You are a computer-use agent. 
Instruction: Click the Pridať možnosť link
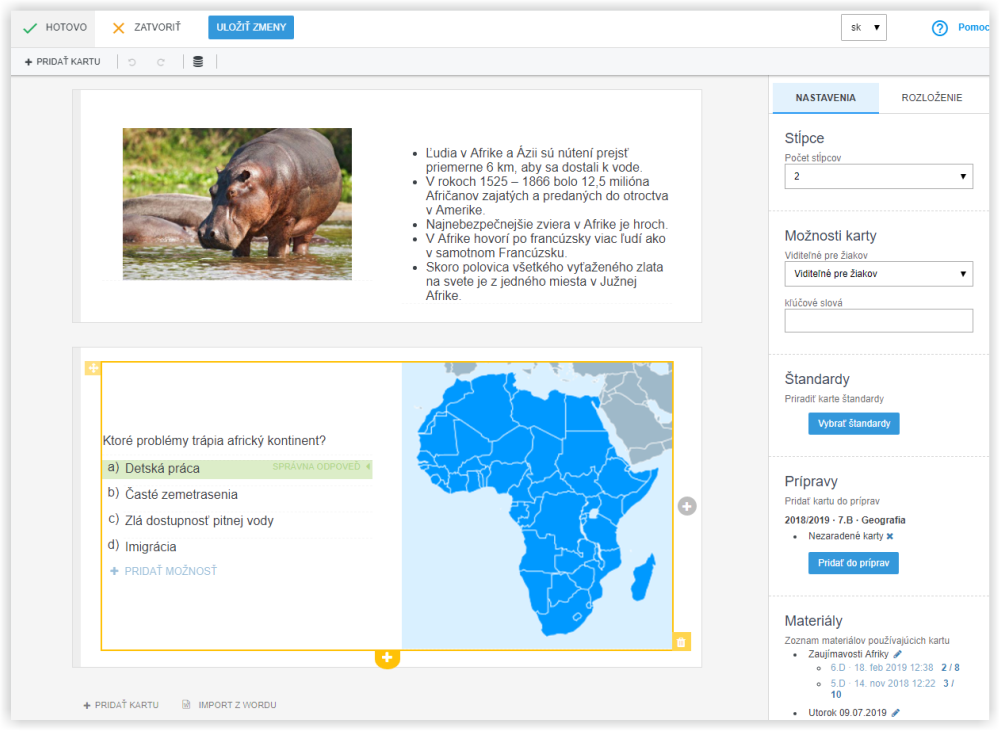(170, 571)
